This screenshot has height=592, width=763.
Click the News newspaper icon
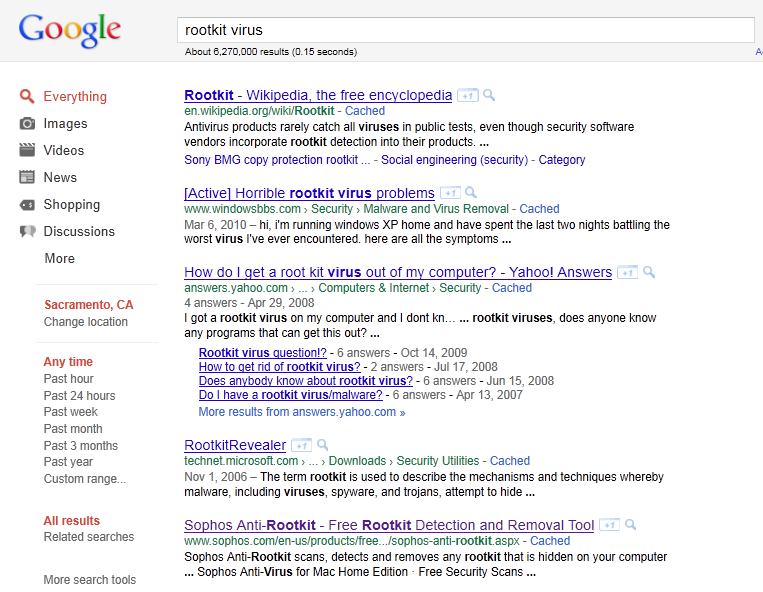pos(27,177)
